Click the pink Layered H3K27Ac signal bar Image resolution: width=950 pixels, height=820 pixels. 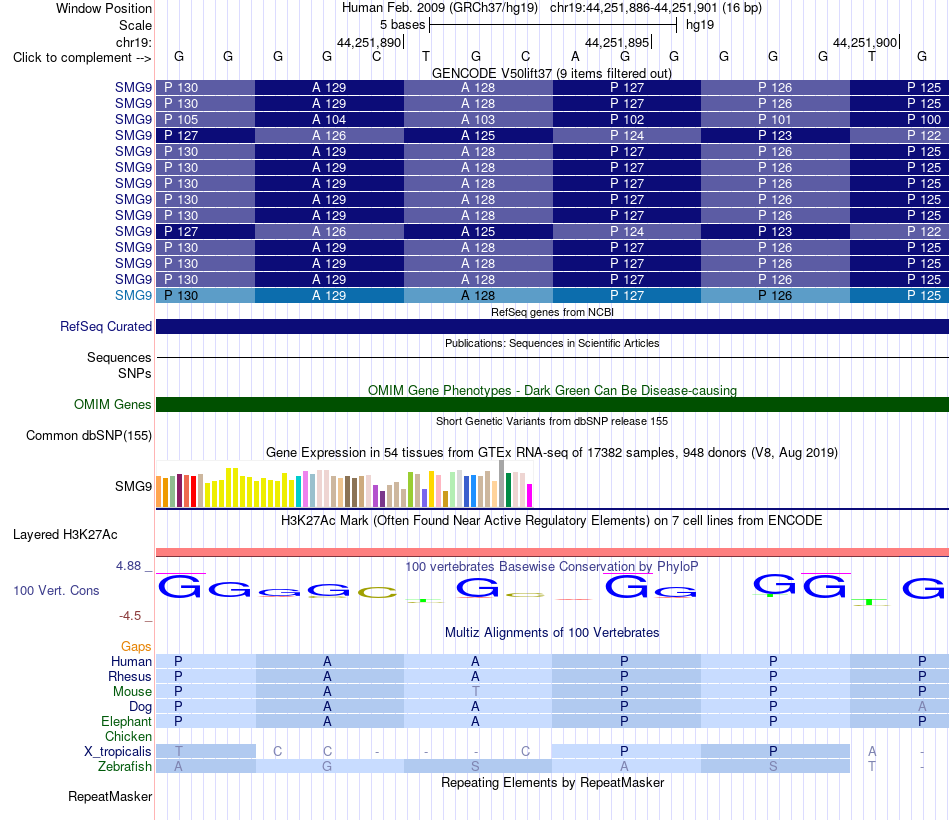click(552, 552)
